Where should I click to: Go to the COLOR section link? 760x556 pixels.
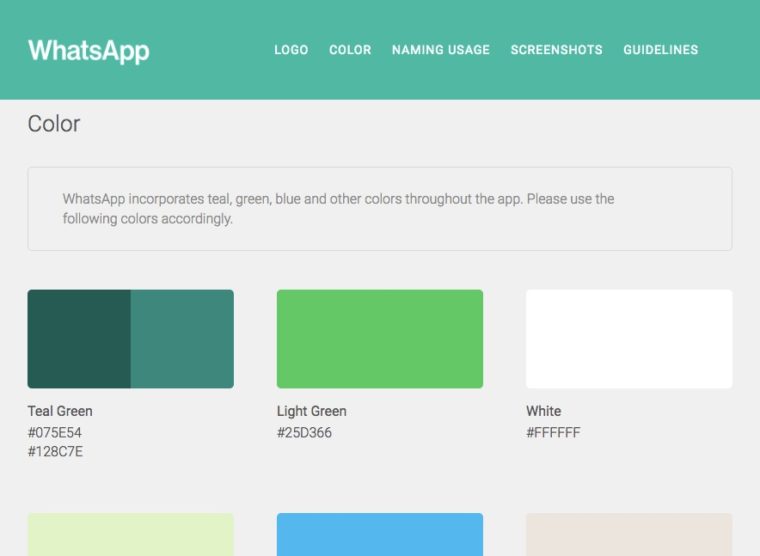pyautogui.click(x=350, y=50)
